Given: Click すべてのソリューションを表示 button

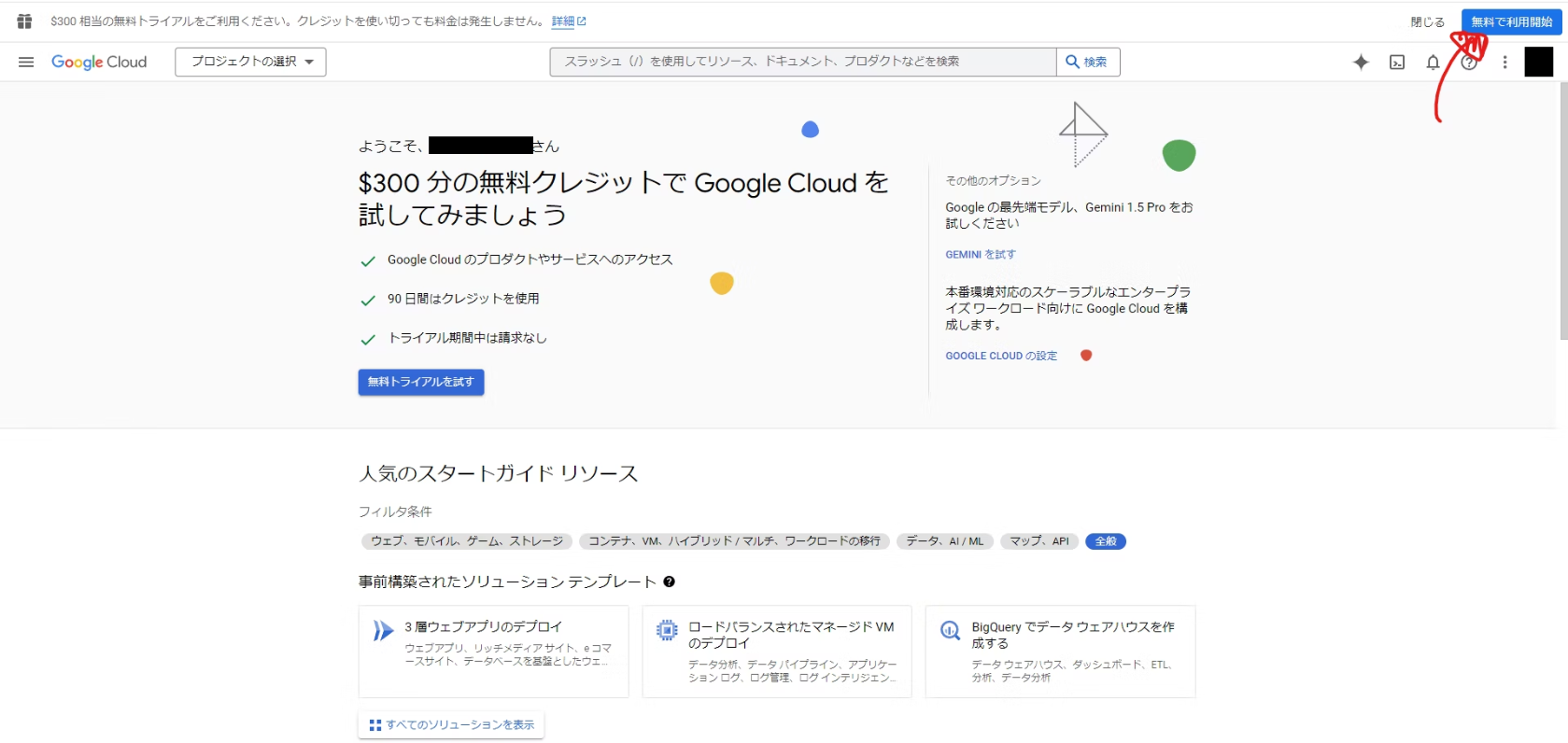Looking at the screenshot, I should [x=451, y=724].
